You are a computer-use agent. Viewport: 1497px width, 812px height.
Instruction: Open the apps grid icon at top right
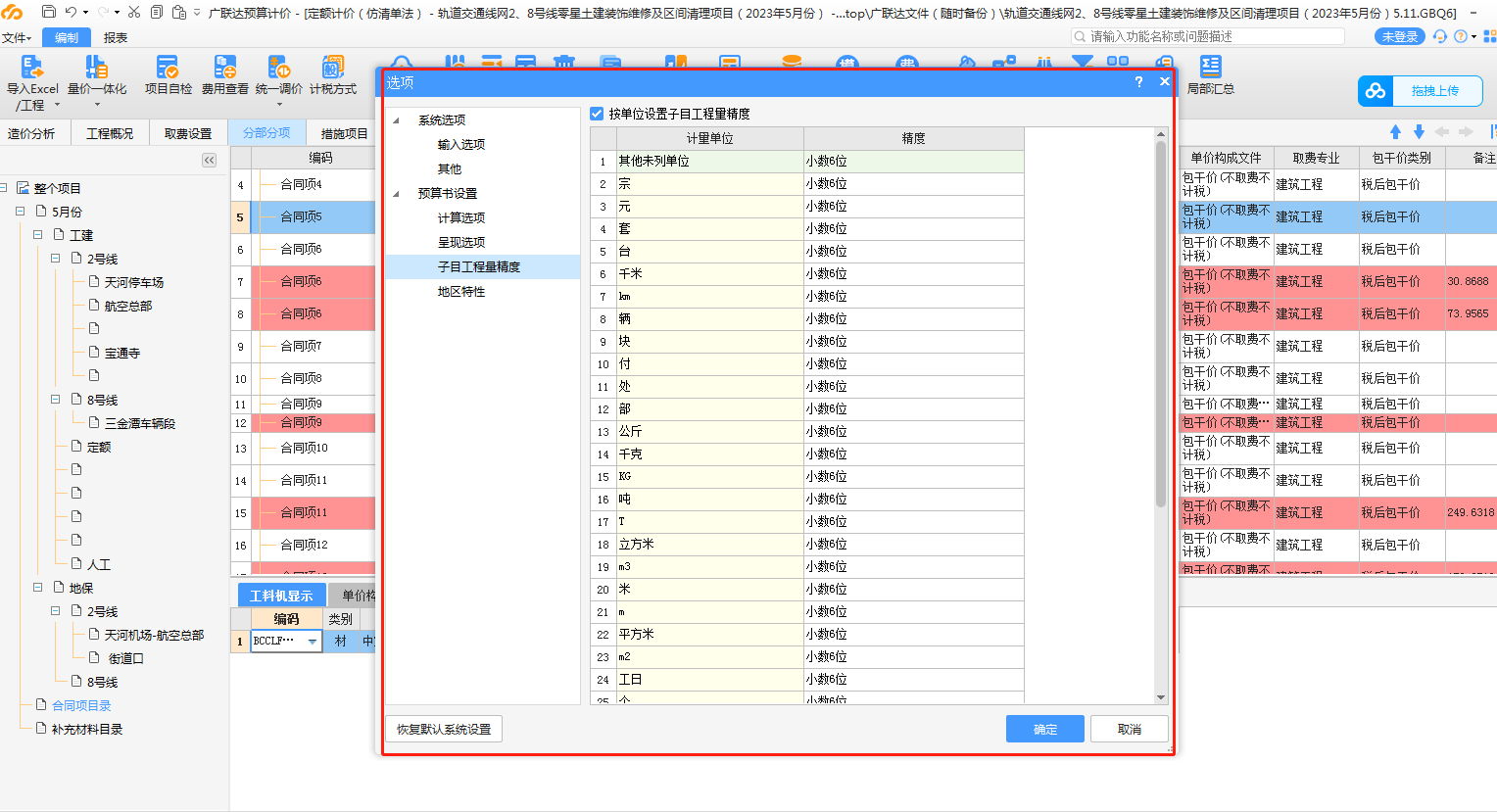(x=1489, y=36)
